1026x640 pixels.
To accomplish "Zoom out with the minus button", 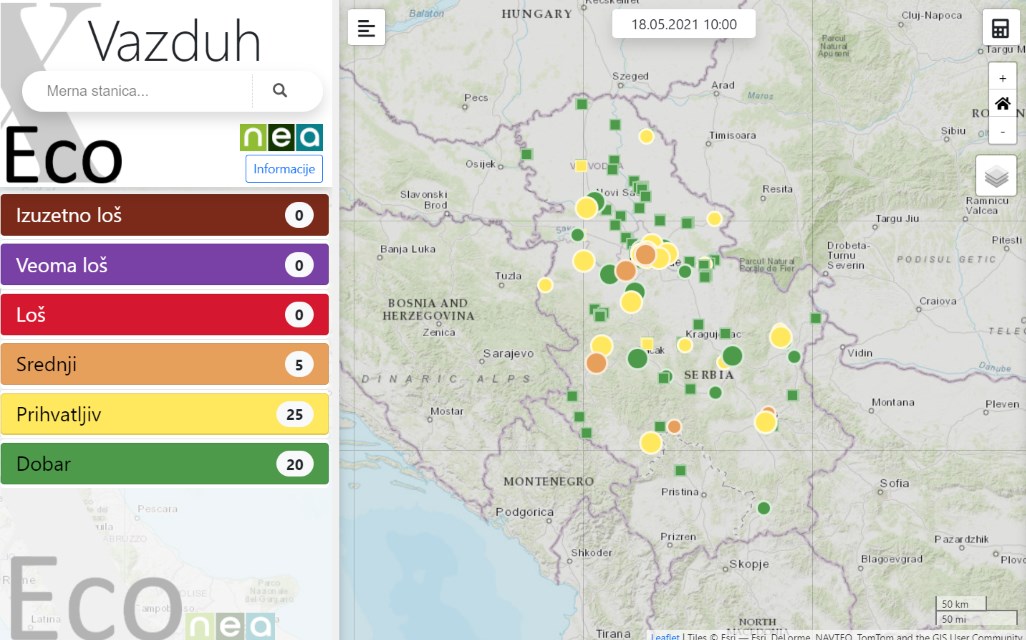I will (x=1002, y=130).
